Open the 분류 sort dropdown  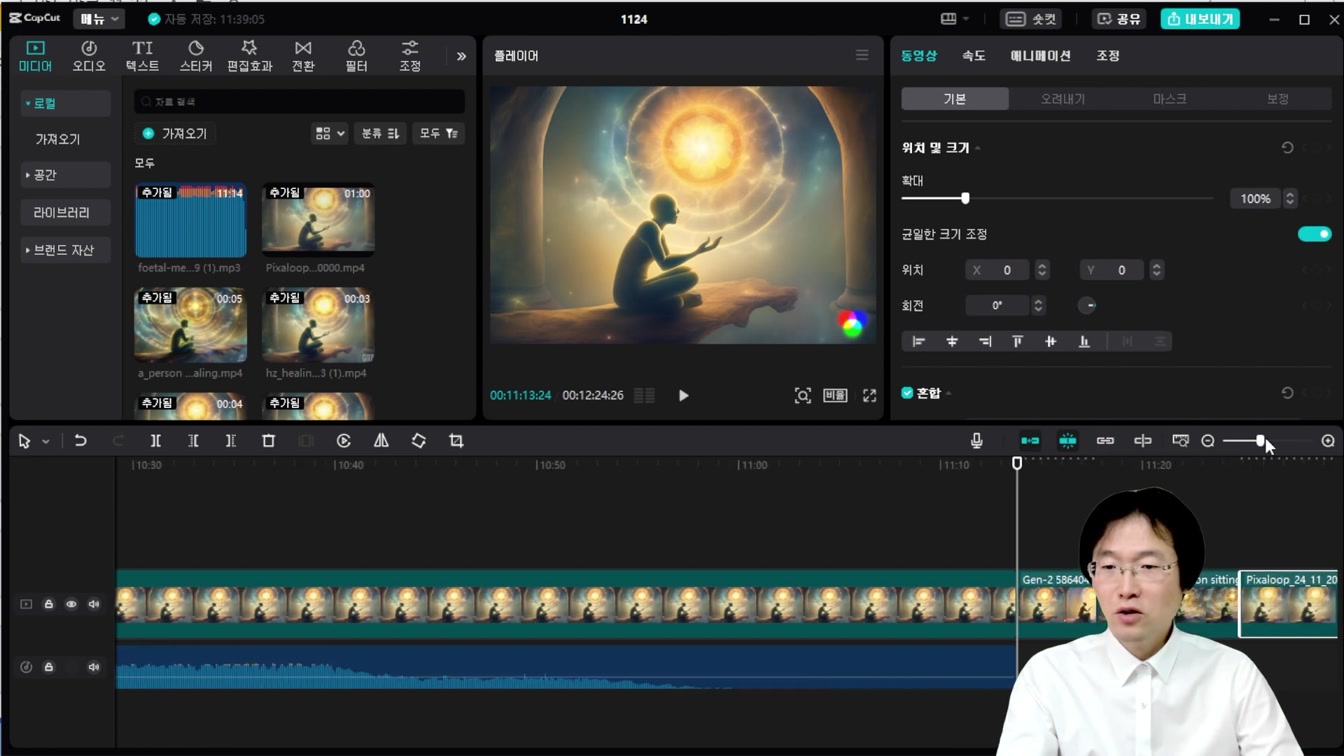(x=380, y=133)
